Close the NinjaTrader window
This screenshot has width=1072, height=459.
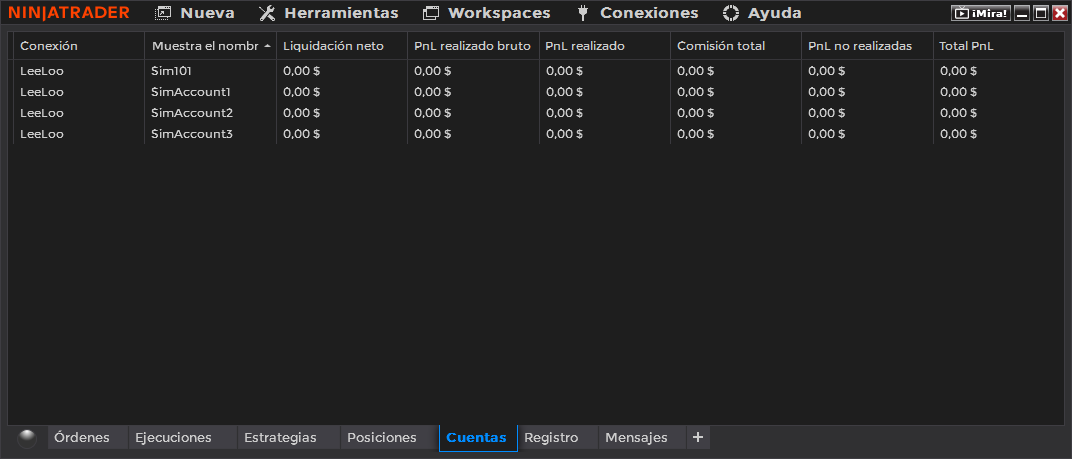(x=1059, y=13)
